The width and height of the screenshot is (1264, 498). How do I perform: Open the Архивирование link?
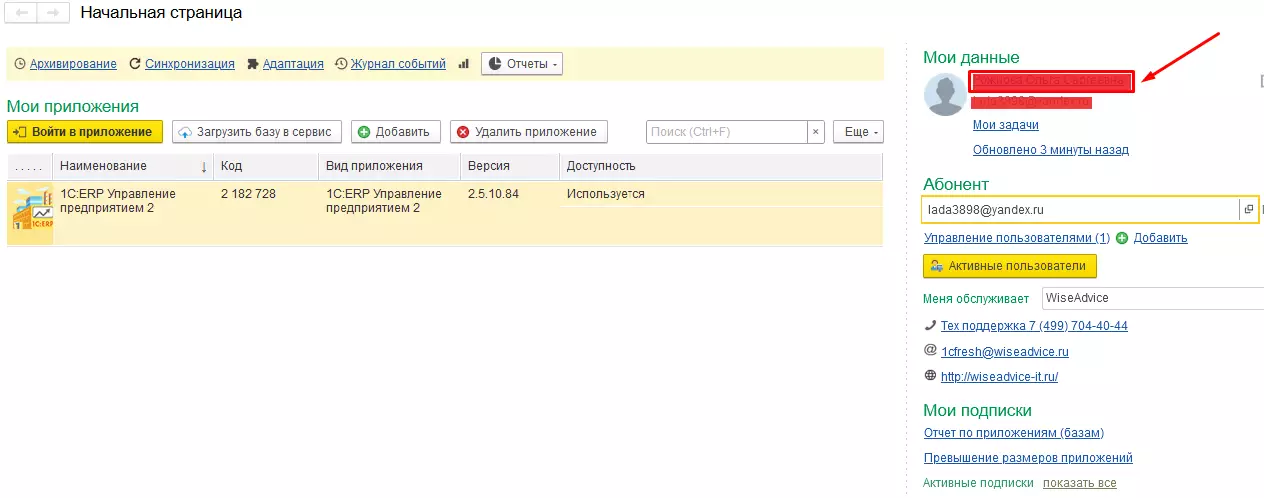point(73,64)
